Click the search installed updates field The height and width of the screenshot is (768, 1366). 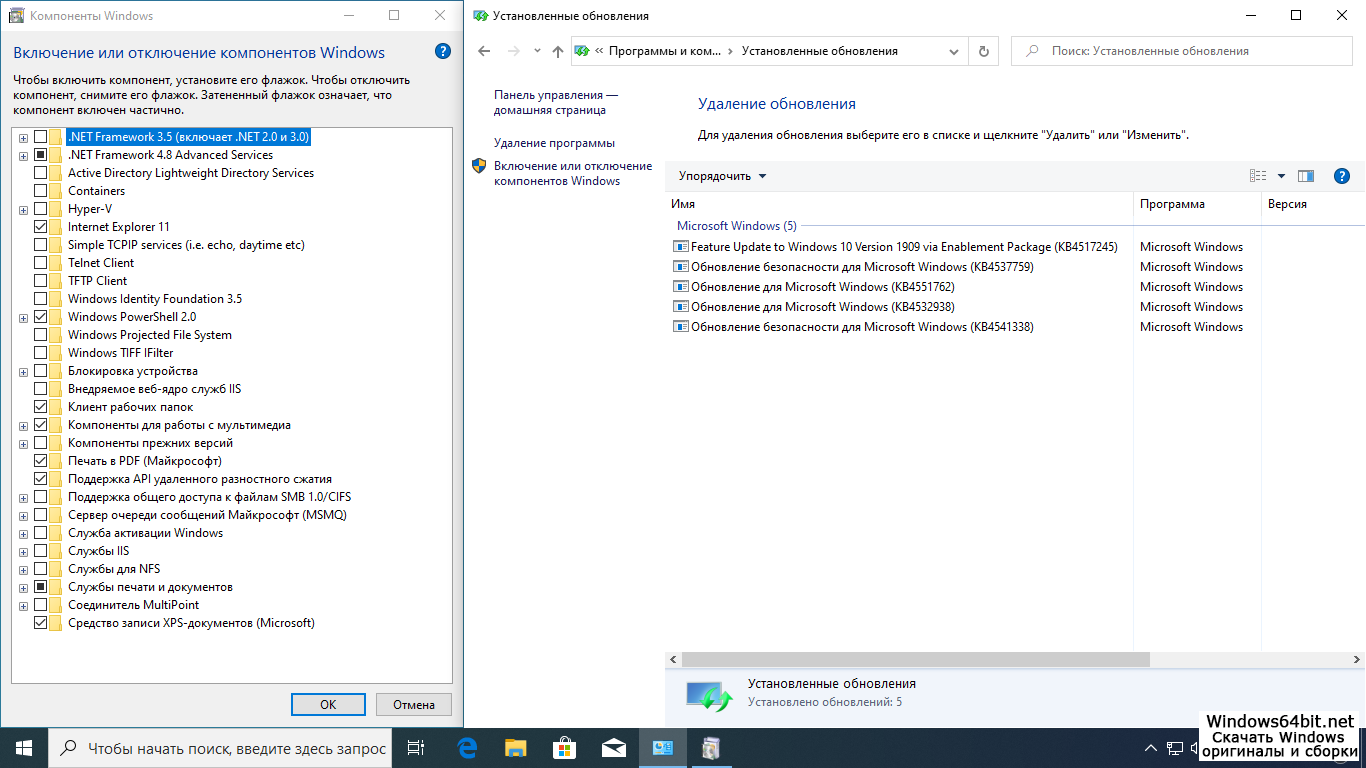pyautogui.click(x=1189, y=51)
